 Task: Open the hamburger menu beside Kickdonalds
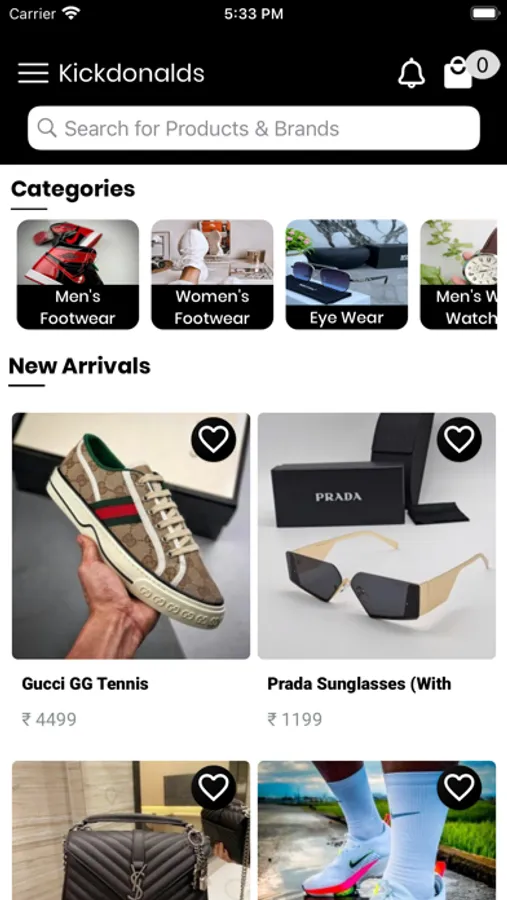coord(33,73)
